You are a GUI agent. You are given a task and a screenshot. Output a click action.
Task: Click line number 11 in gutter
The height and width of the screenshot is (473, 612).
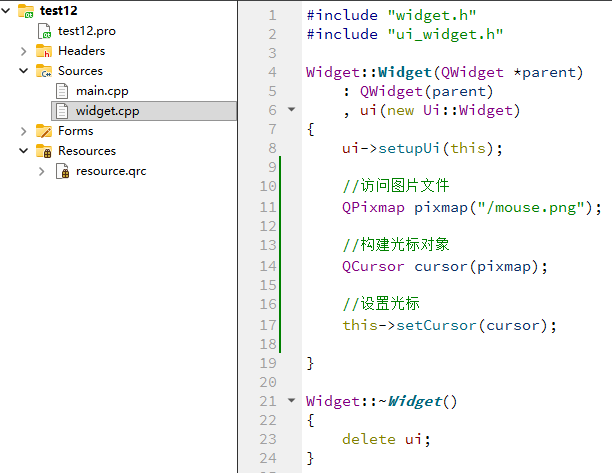pos(268,207)
